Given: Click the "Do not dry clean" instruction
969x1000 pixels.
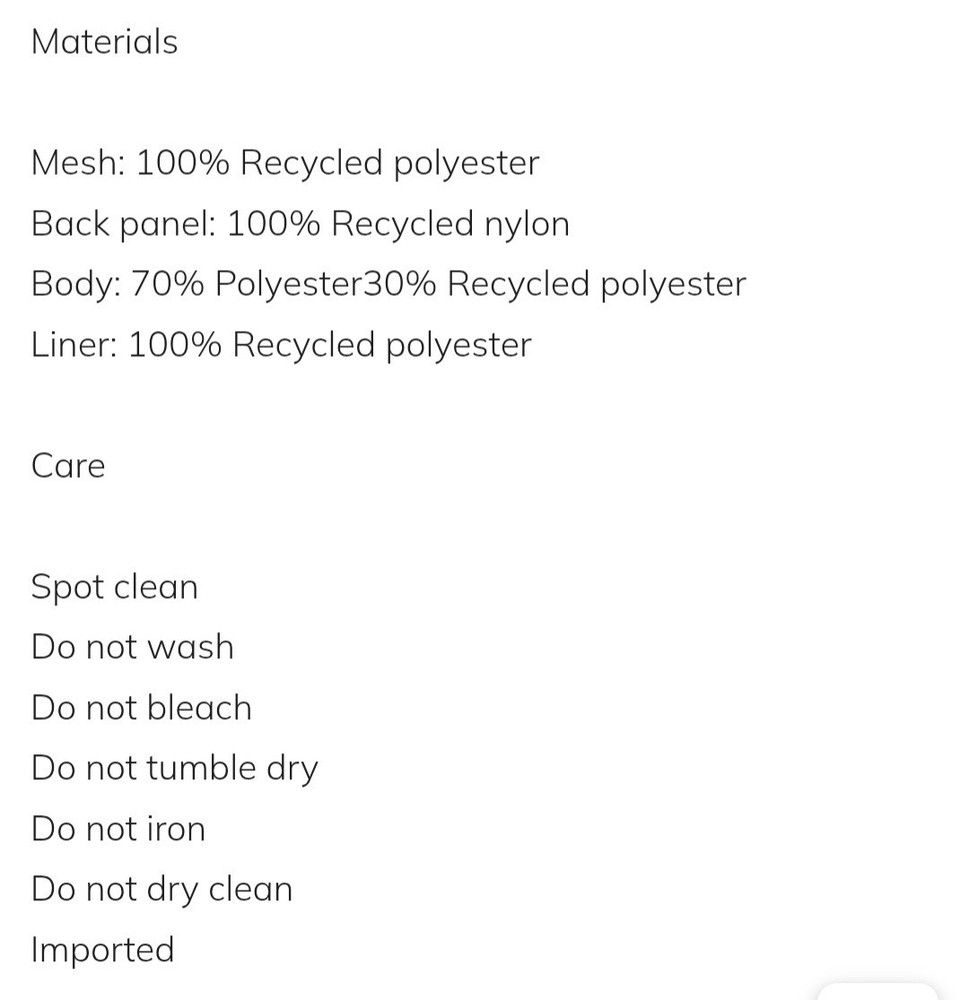Looking at the screenshot, I should pyautogui.click(x=161, y=889).
